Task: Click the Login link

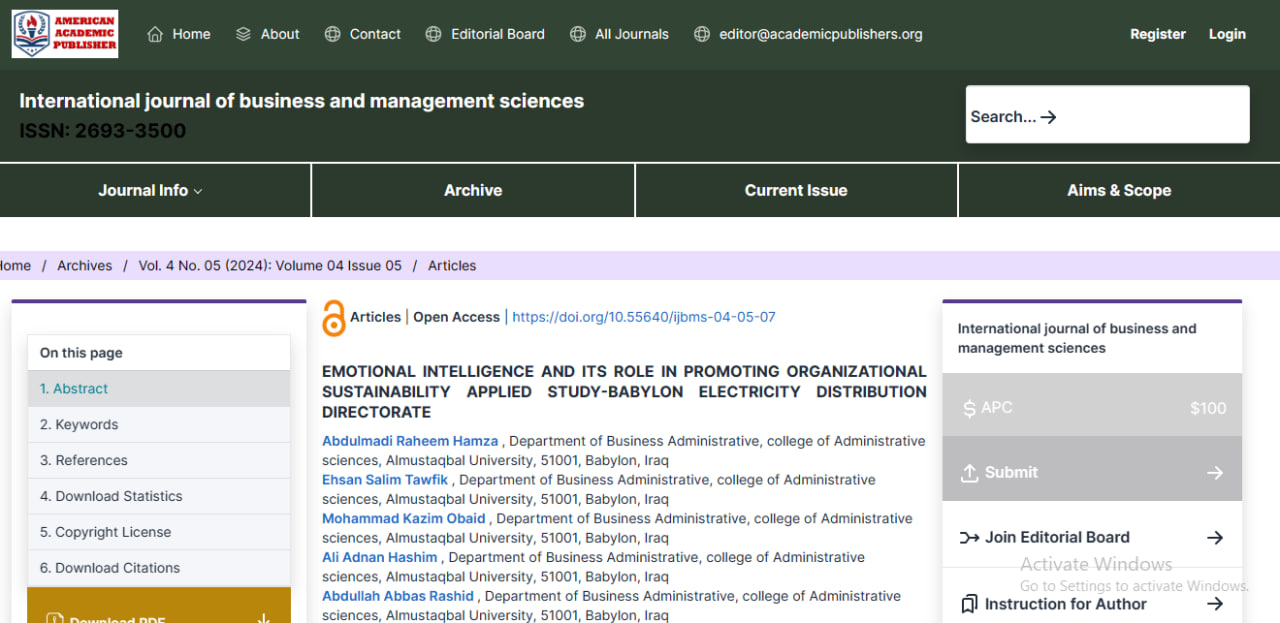Action: pos(1227,34)
